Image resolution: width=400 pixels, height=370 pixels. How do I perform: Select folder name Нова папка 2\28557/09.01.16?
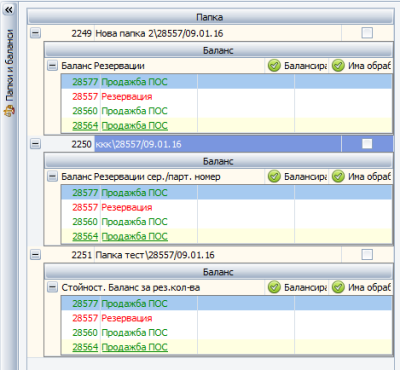coord(159,33)
